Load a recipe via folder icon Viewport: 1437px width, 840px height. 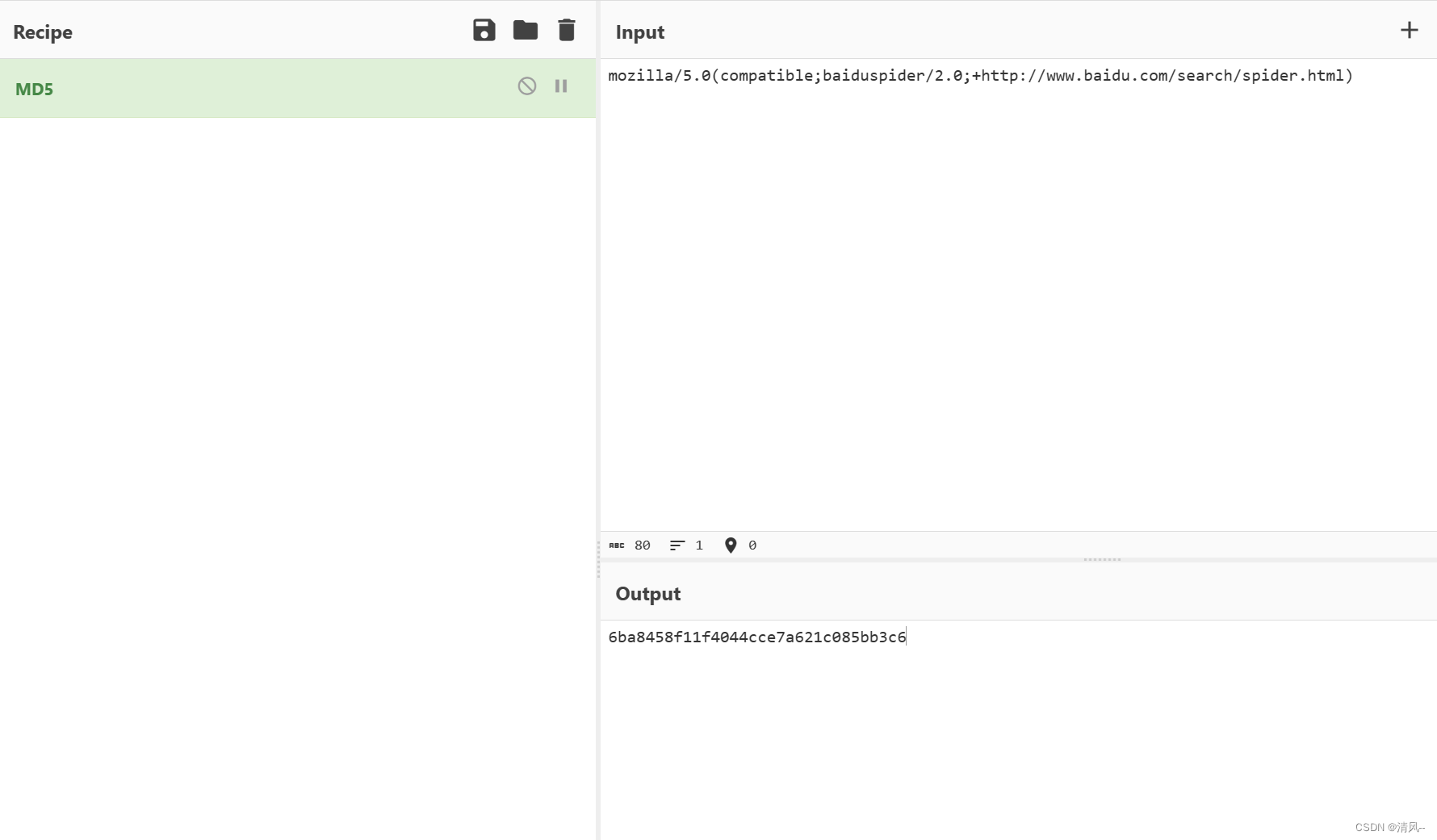[526, 31]
